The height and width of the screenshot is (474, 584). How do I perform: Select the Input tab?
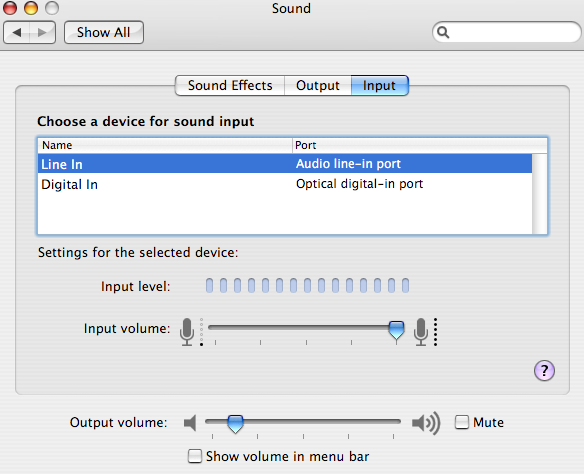(380, 86)
